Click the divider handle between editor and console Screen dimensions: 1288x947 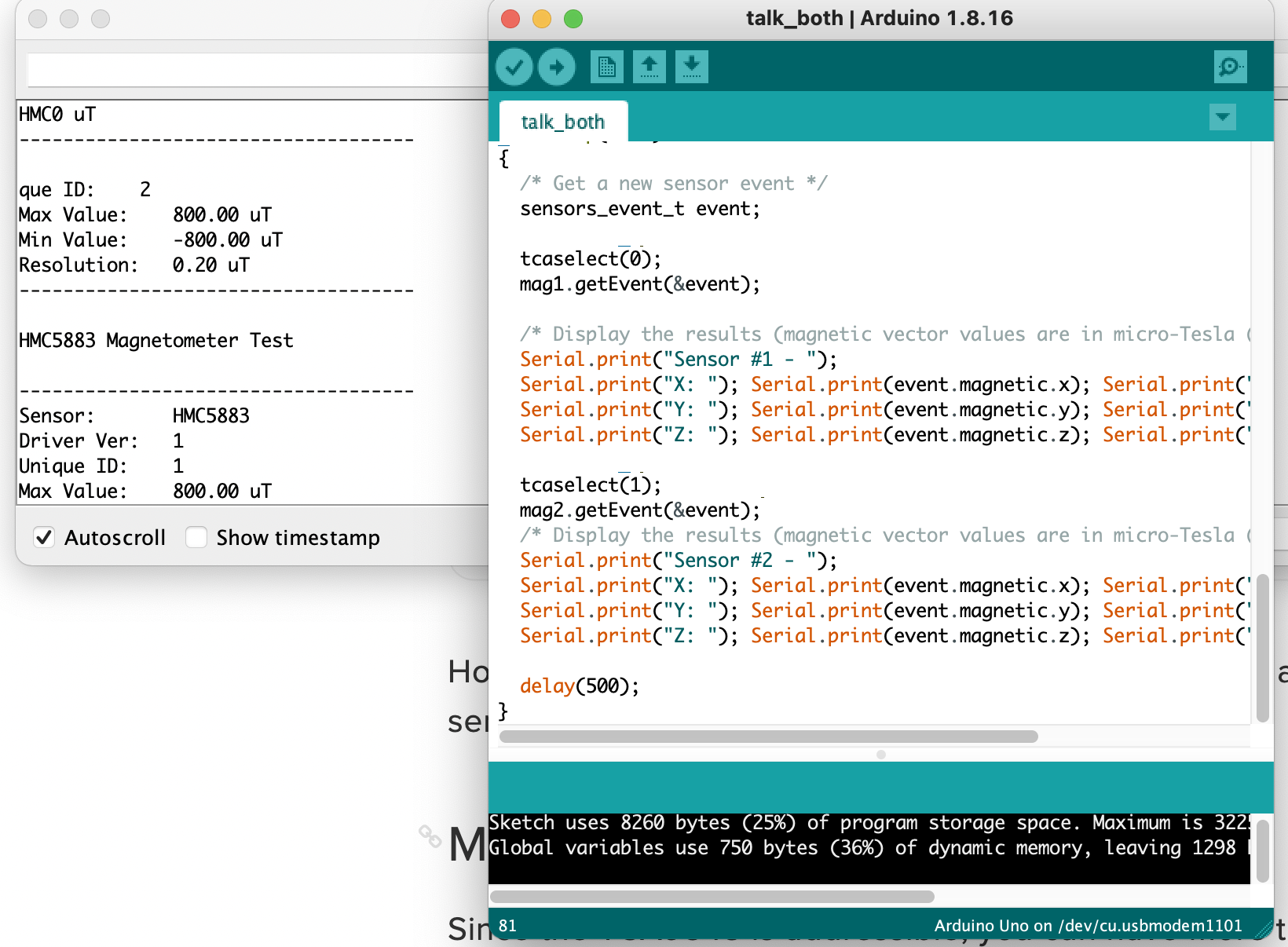coord(880,755)
